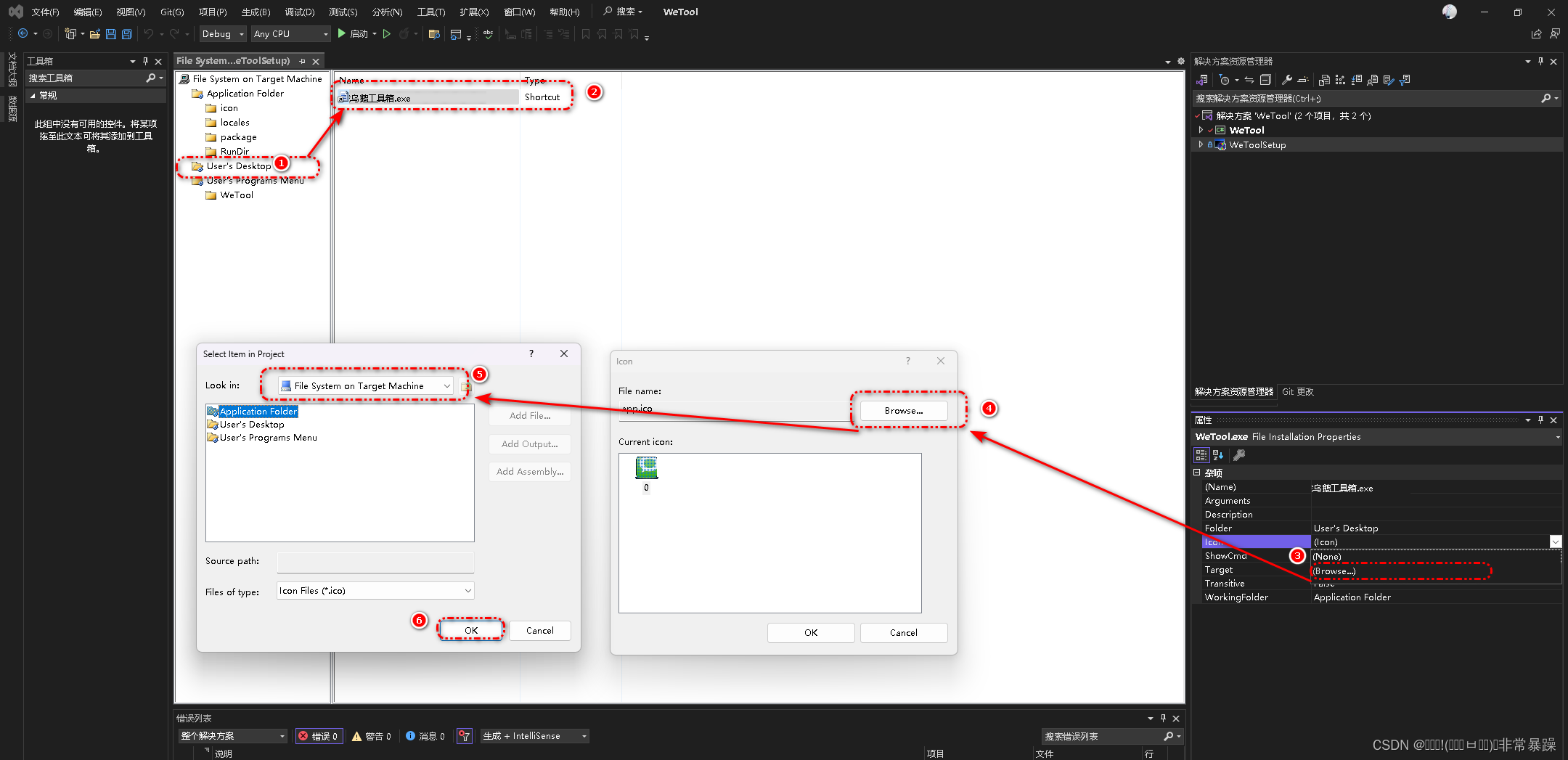Click the File System Editor icon in the Solution Explorer toolbar

pos(1324,80)
